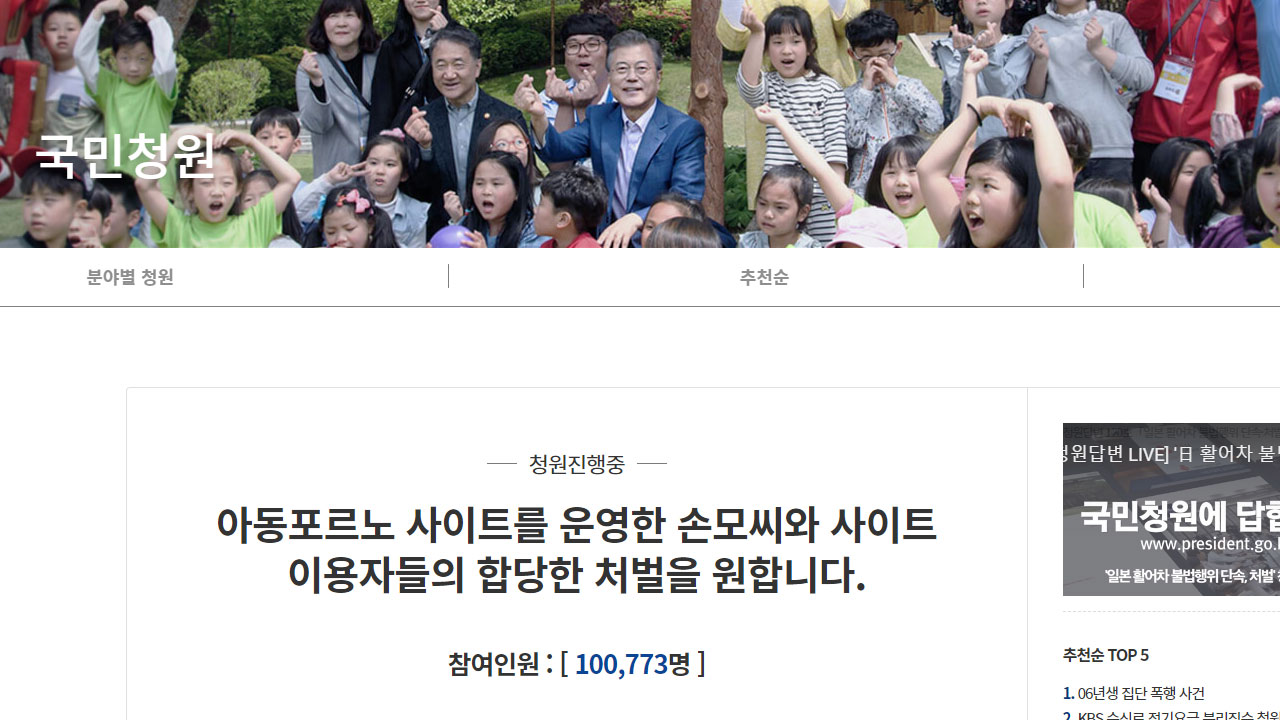Click the www.president.go.kr address in the video

[1210, 544]
